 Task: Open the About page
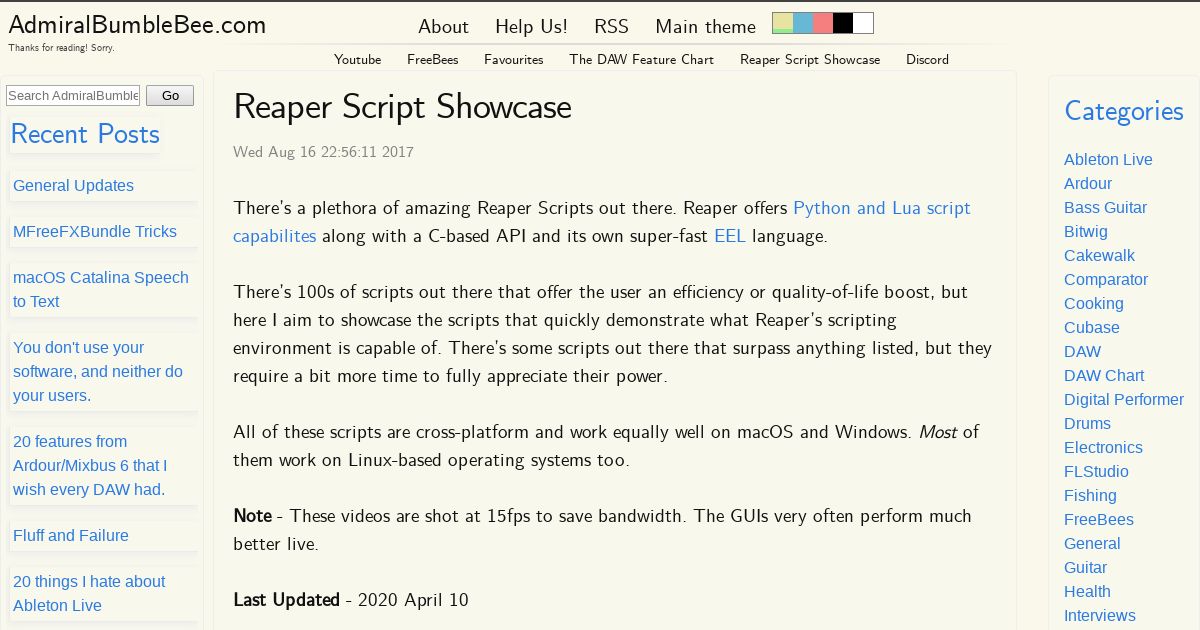pyautogui.click(x=443, y=27)
